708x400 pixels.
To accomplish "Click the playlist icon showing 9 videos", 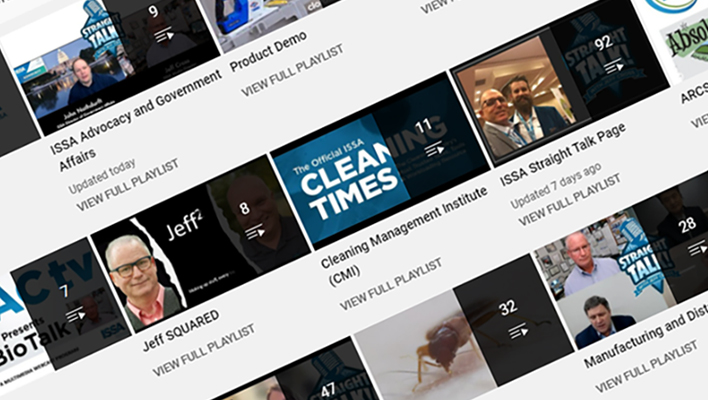I will [164, 35].
